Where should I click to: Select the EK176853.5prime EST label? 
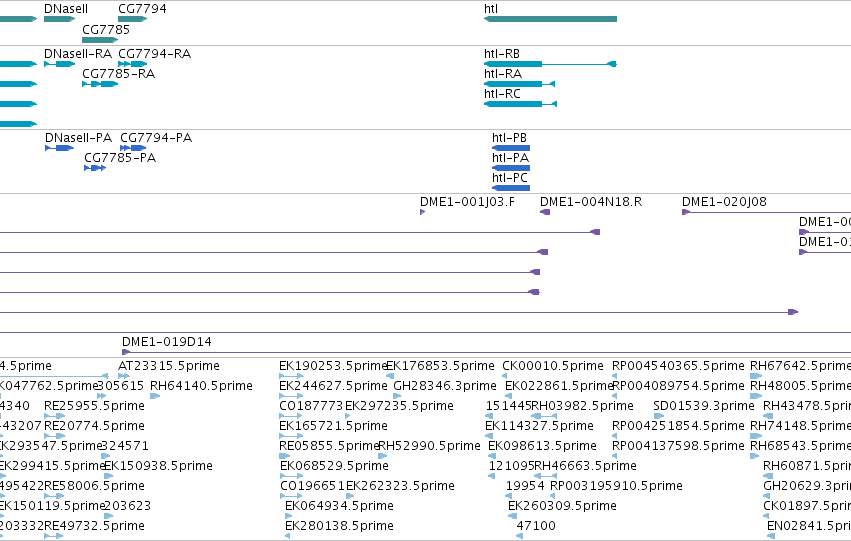point(440,366)
